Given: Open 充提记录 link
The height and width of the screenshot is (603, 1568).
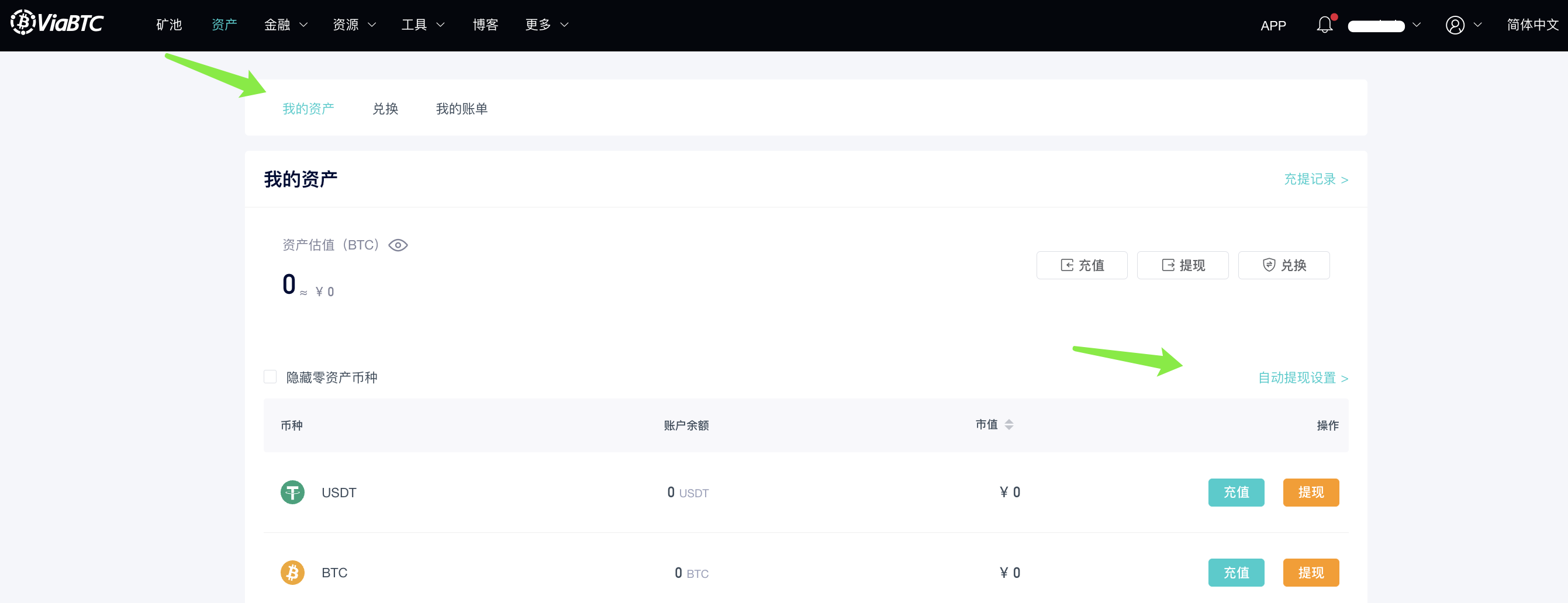Looking at the screenshot, I should [1315, 179].
